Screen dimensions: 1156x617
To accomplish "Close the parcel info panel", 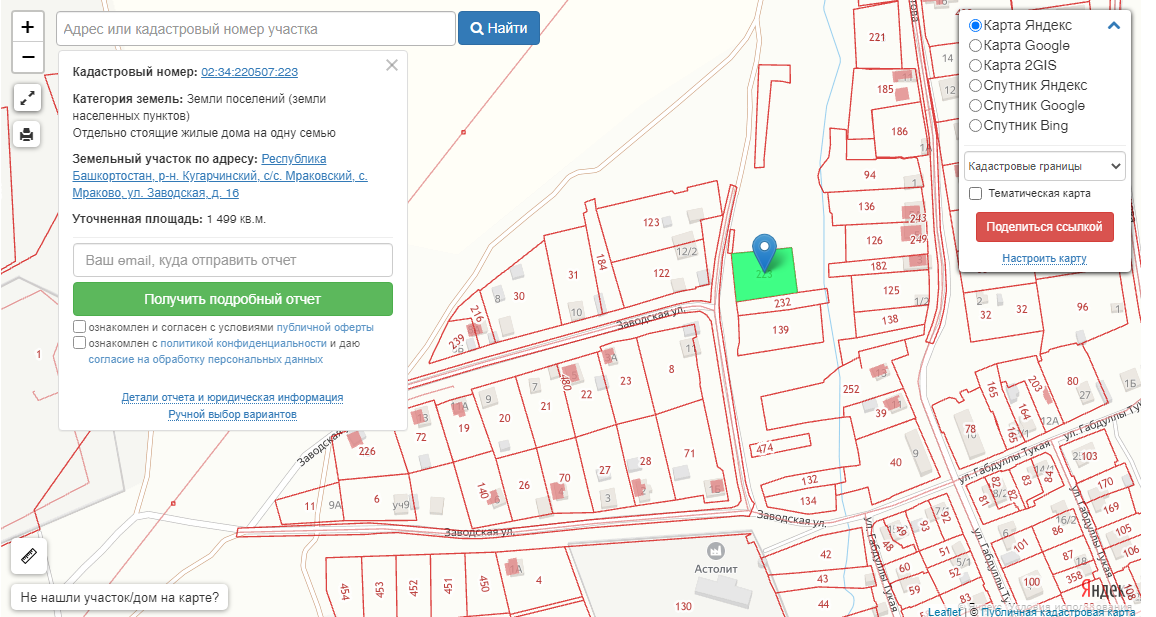I will [391, 65].
